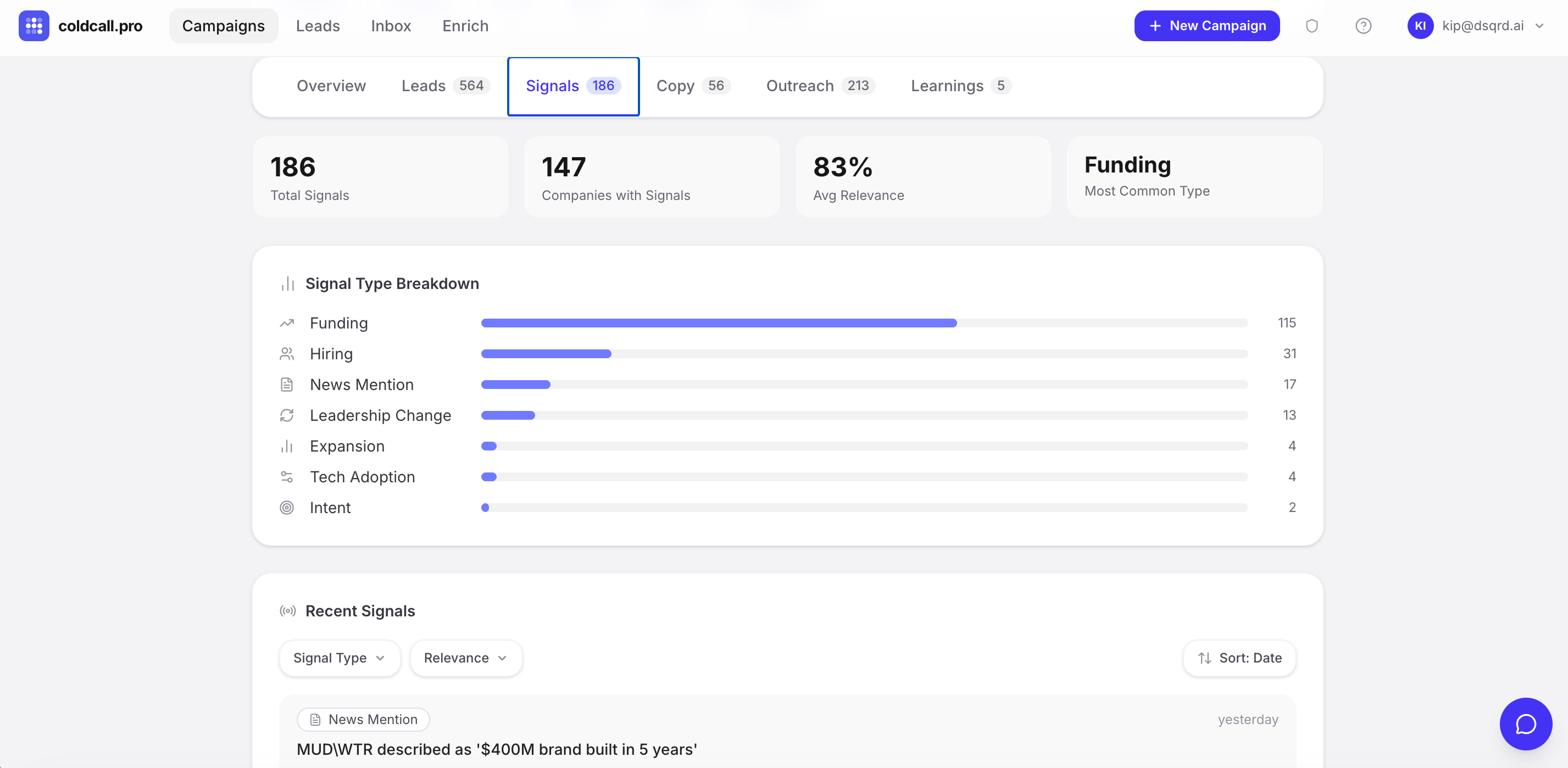The width and height of the screenshot is (1568, 768).
Task: Open the MUD\WTR news mention signal
Action: [x=496, y=749]
